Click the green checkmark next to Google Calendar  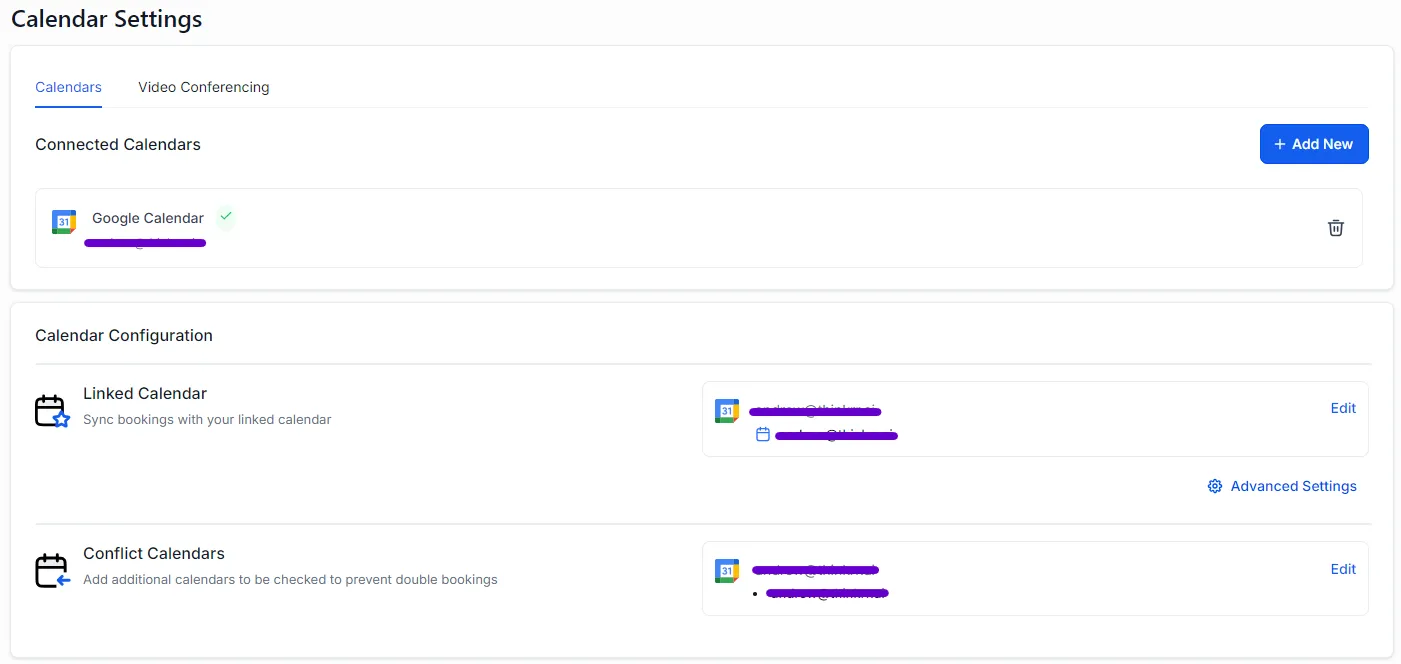coord(225,216)
